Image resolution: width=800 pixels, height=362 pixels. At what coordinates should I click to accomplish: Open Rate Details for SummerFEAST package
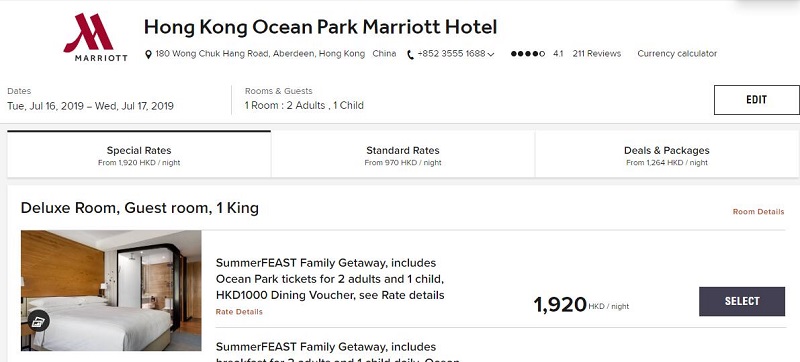[x=239, y=312]
